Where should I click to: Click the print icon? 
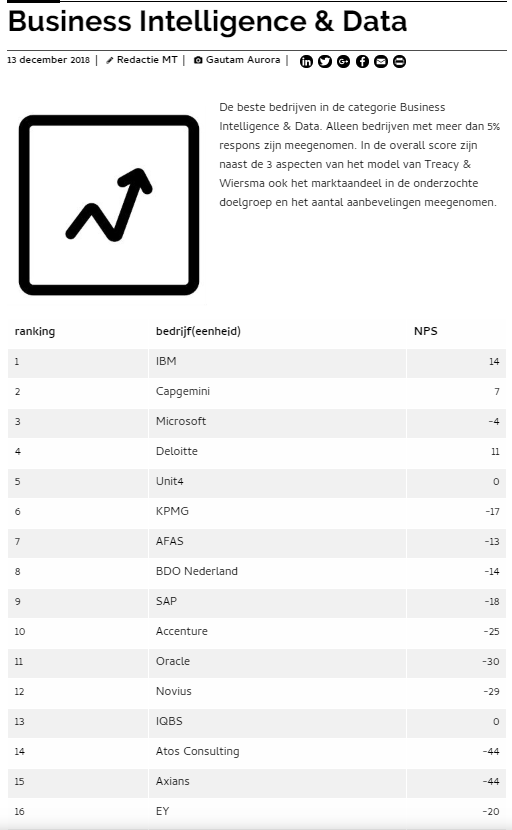(x=399, y=61)
